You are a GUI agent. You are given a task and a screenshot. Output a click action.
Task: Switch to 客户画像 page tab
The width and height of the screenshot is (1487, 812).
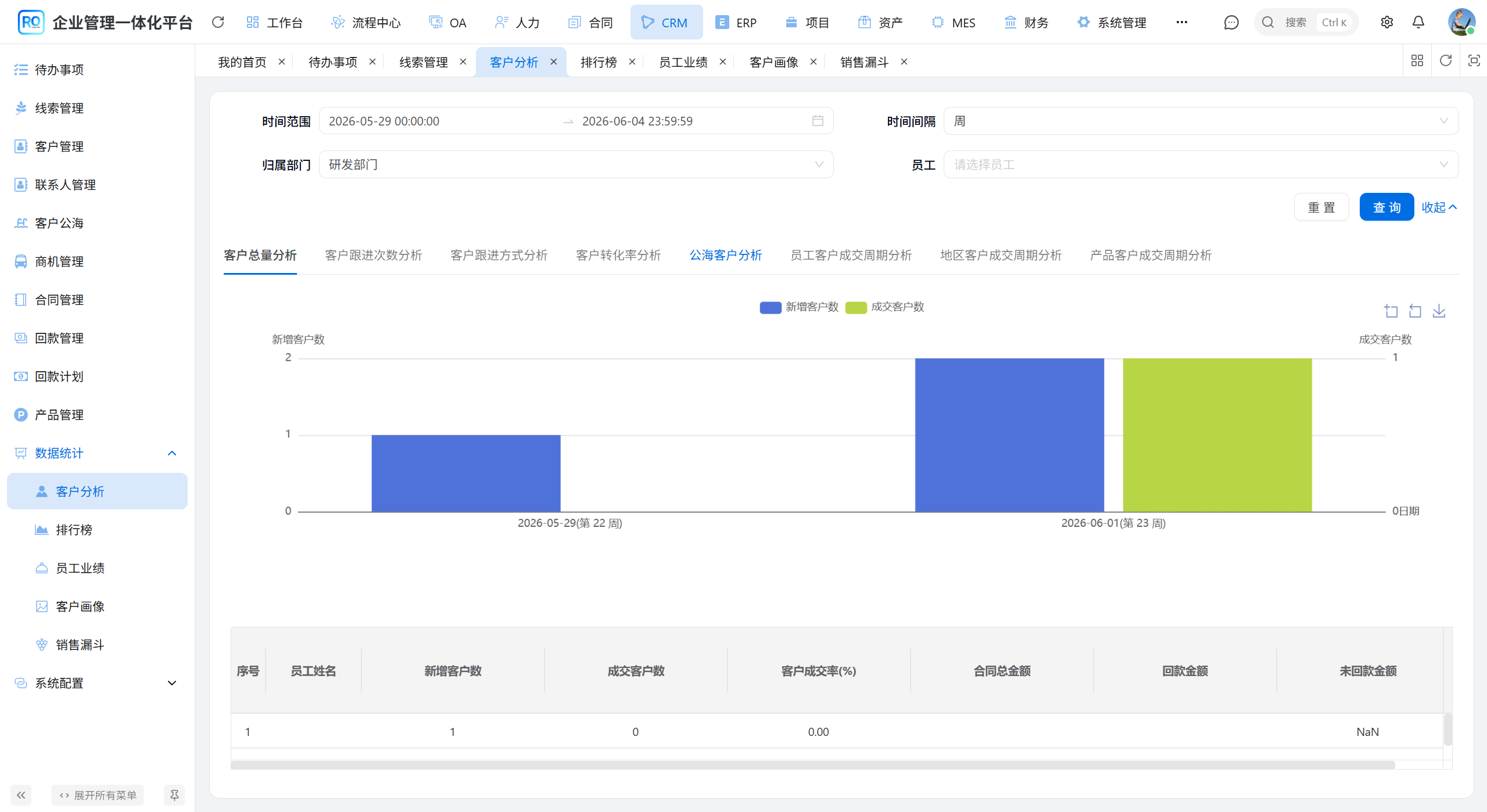click(x=774, y=62)
